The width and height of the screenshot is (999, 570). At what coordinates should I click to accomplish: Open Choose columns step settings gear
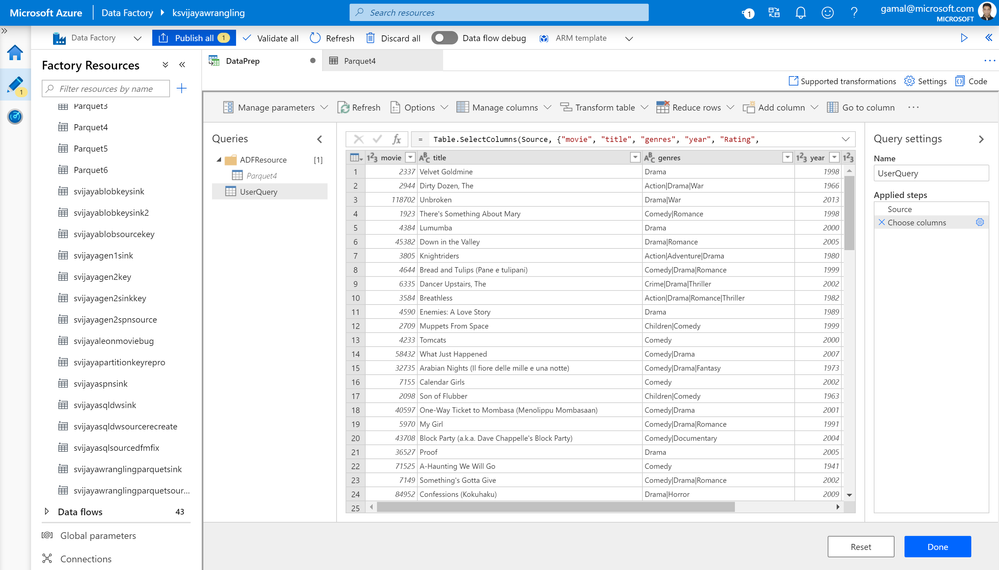[x=980, y=222]
